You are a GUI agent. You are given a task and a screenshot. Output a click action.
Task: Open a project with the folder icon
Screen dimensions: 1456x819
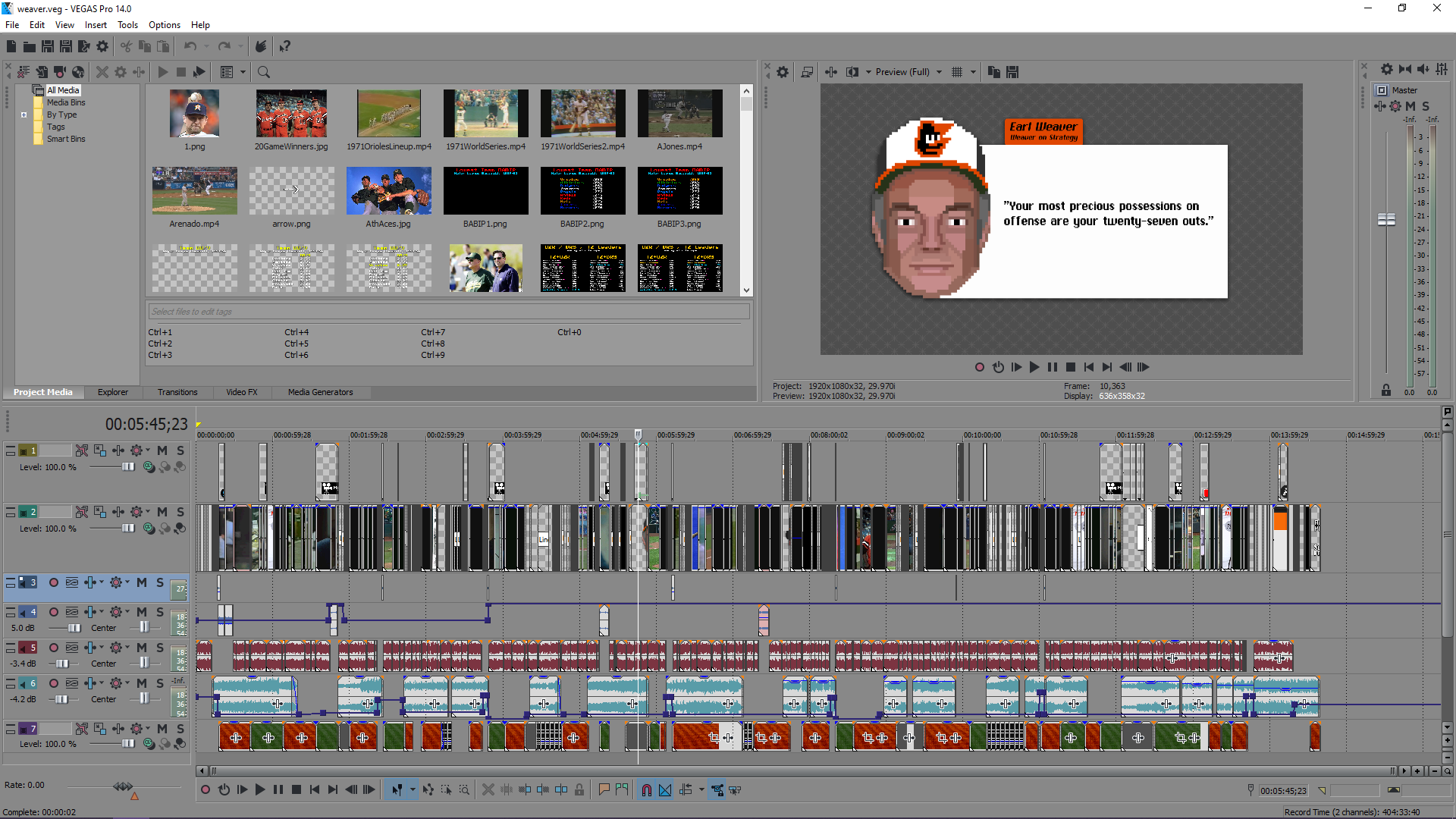click(30, 47)
